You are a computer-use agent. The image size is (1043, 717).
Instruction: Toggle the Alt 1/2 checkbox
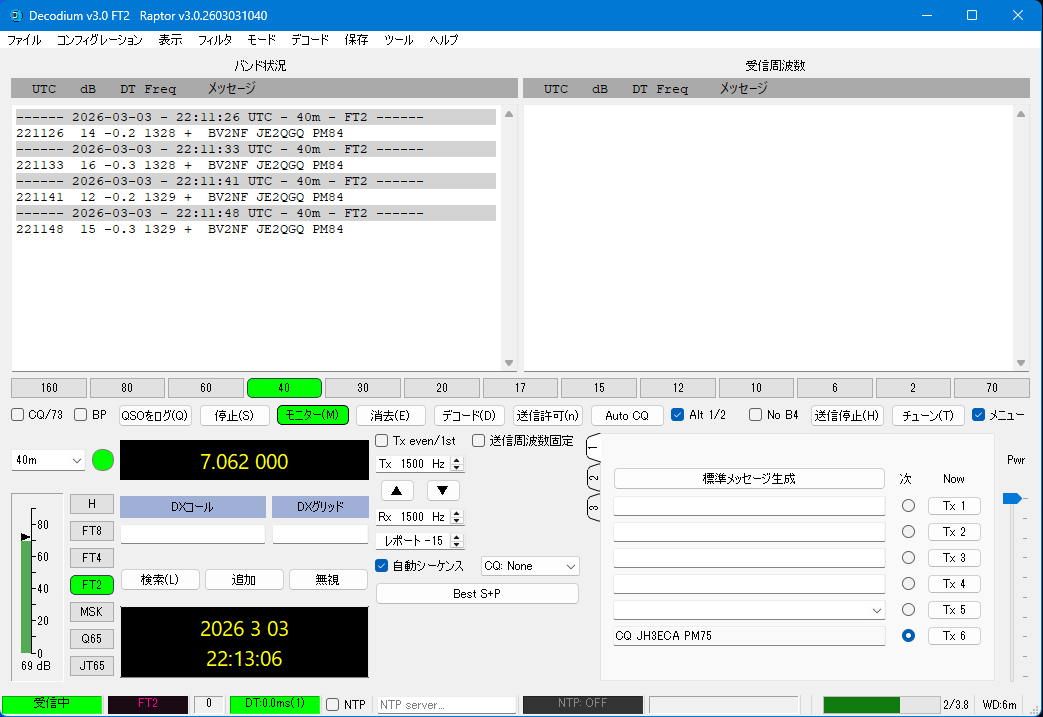[678, 415]
